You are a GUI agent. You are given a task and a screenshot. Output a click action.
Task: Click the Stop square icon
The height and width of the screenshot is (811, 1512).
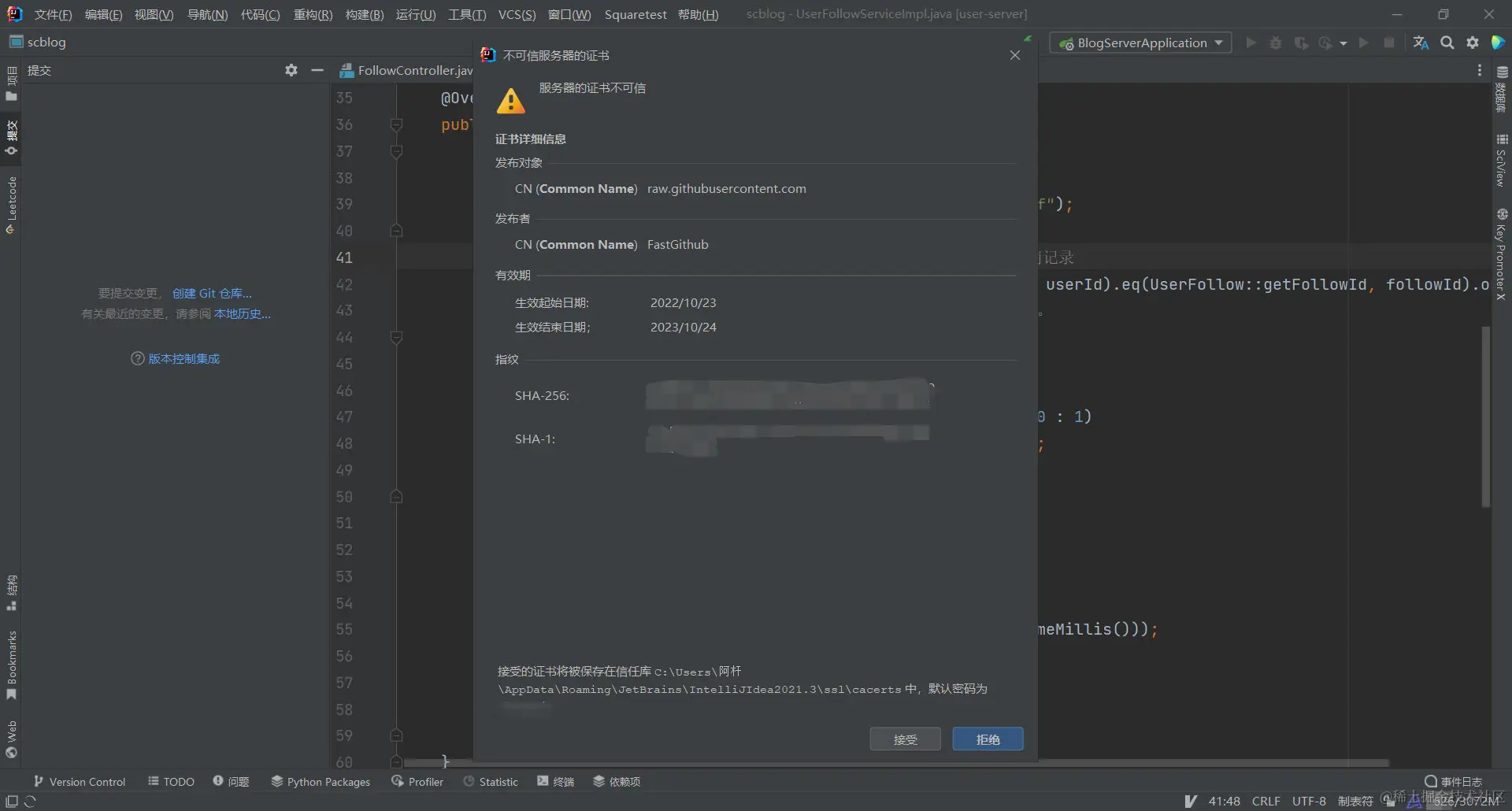[x=1389, y=43]
